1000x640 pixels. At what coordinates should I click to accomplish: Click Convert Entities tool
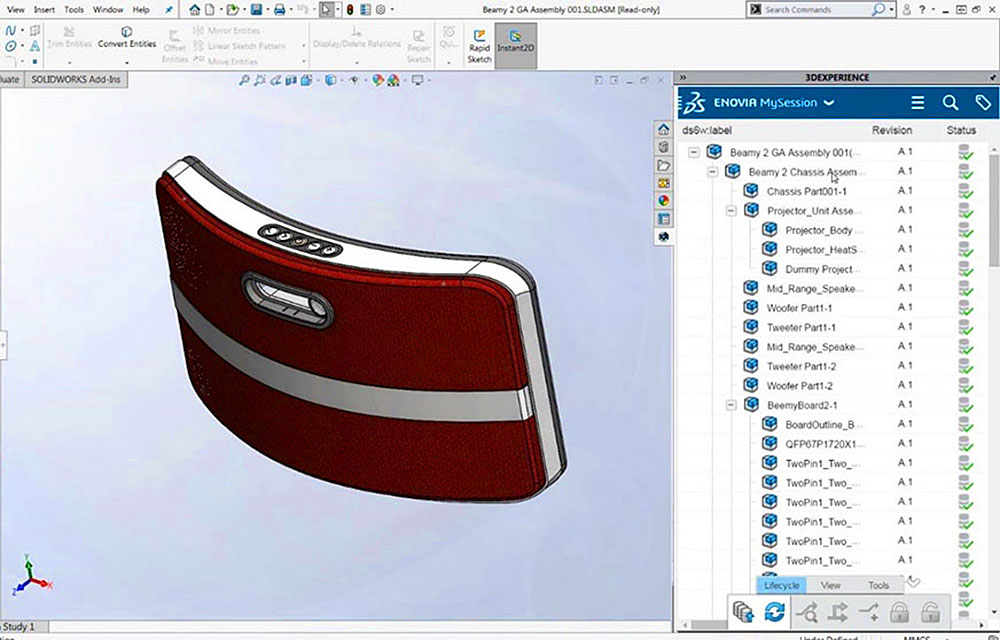click(x=127, y=38)
